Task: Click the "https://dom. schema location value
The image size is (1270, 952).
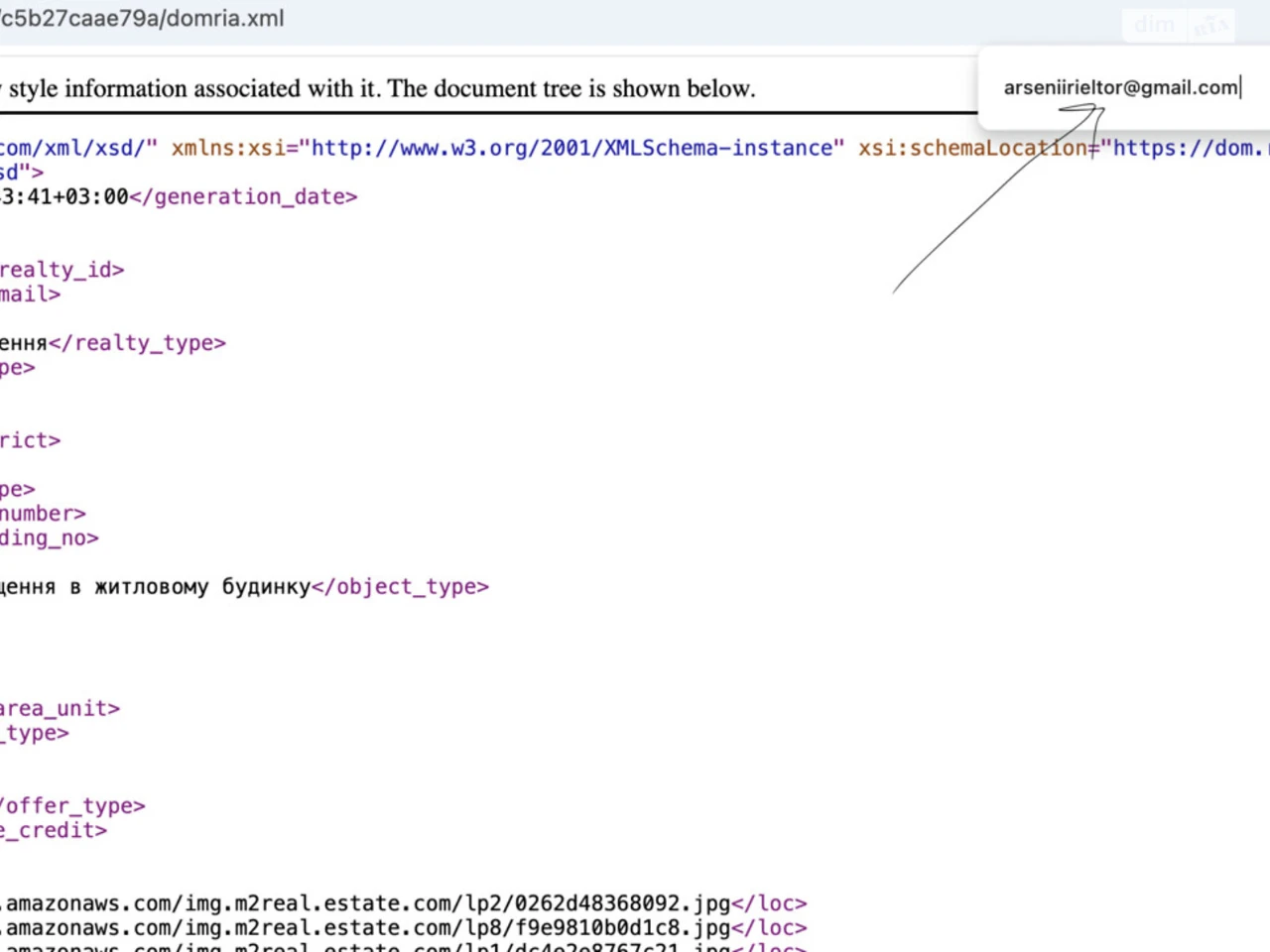Action: (1185, 148)
